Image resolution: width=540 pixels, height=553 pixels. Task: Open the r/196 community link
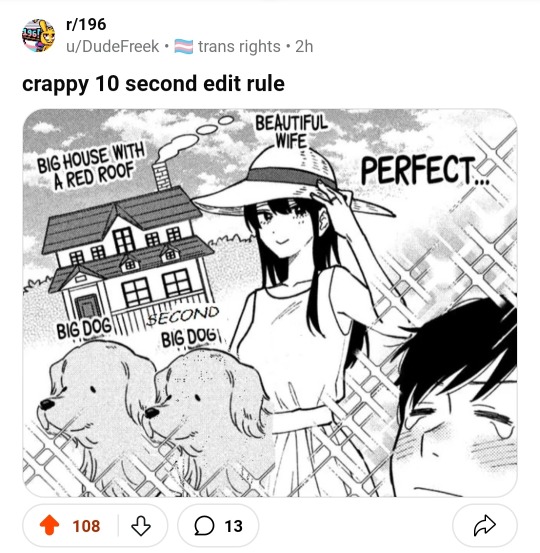[x=86, y=24]
